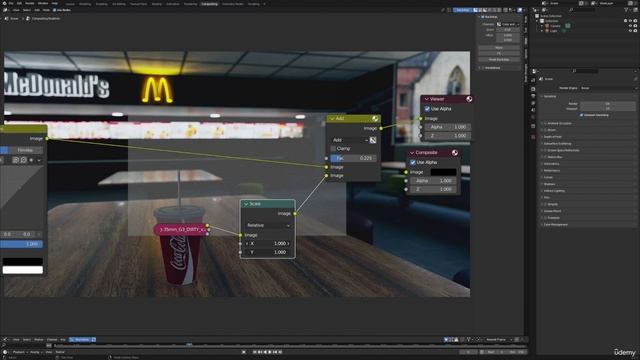Expand the Shadows panel
Screen dimensions: 640x360
tap(550, 184)
